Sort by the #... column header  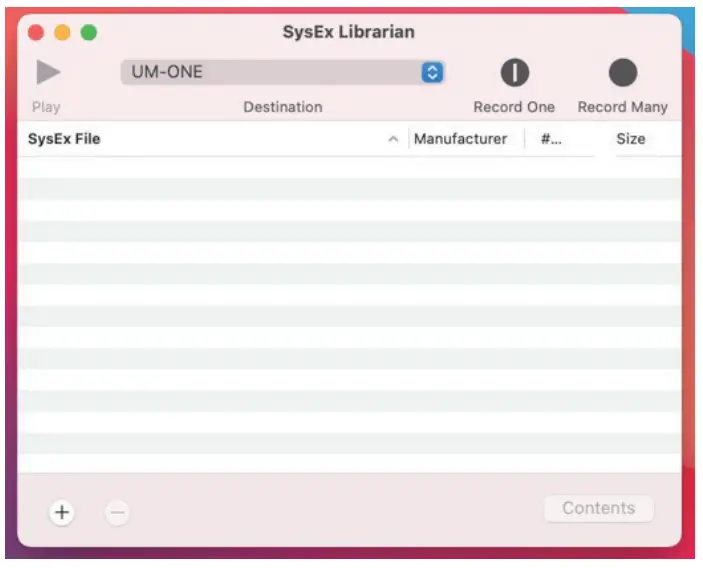551,139
